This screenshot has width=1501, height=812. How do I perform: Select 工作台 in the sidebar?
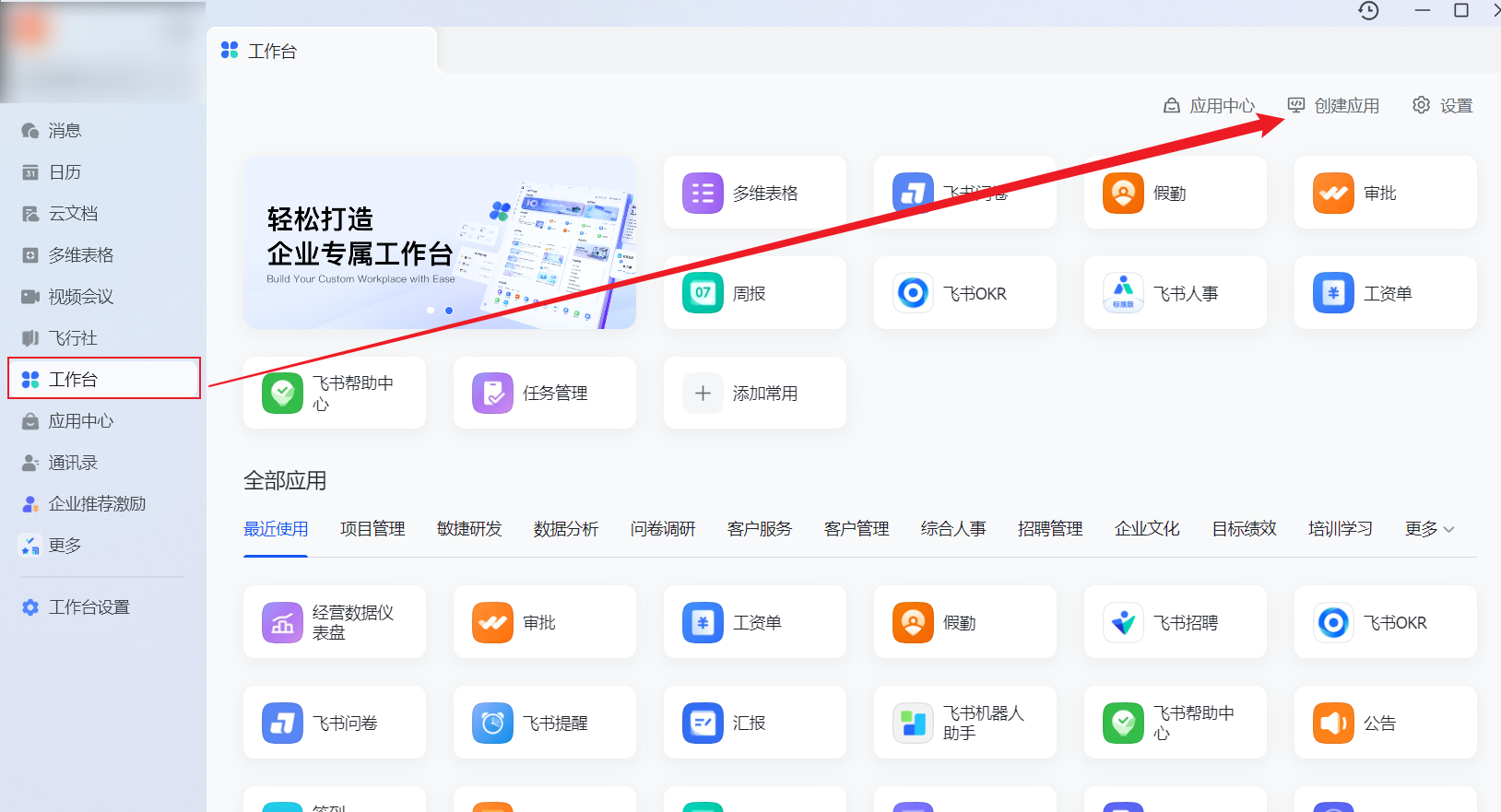point(103,379)
